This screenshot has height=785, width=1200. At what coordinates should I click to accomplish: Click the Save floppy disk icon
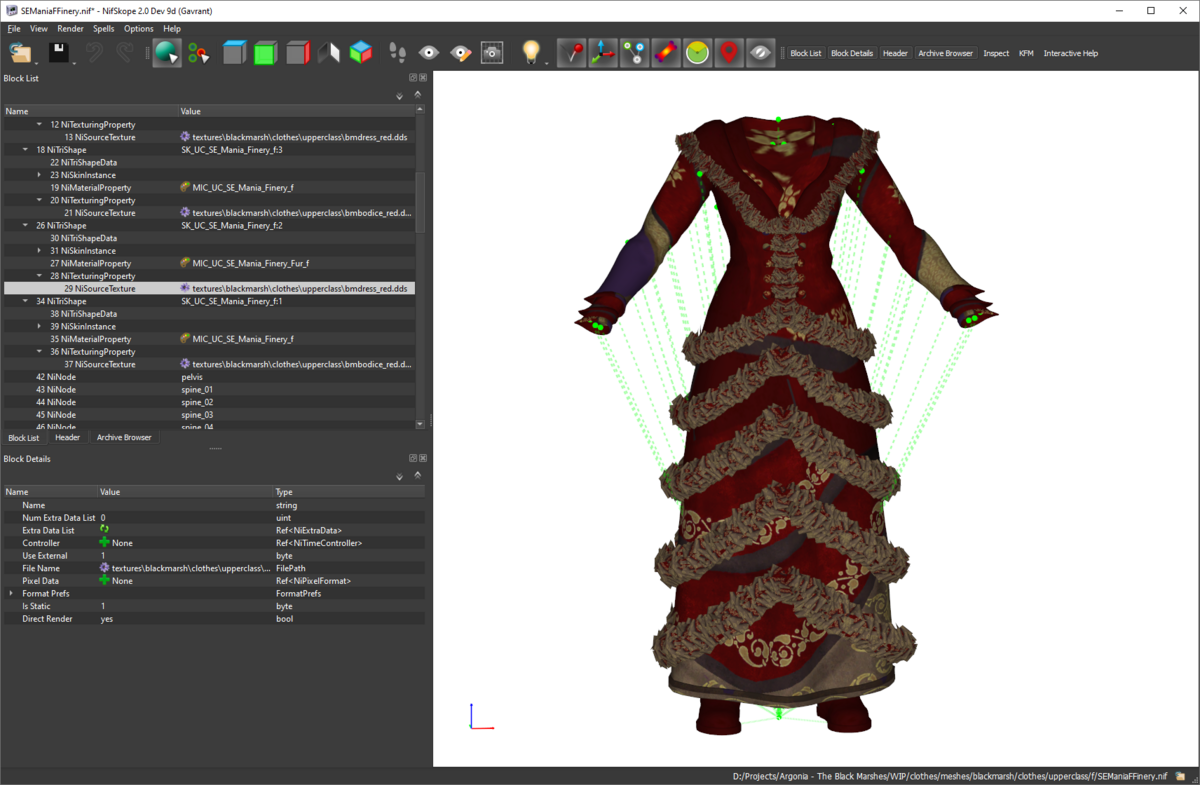coord(58,53)
